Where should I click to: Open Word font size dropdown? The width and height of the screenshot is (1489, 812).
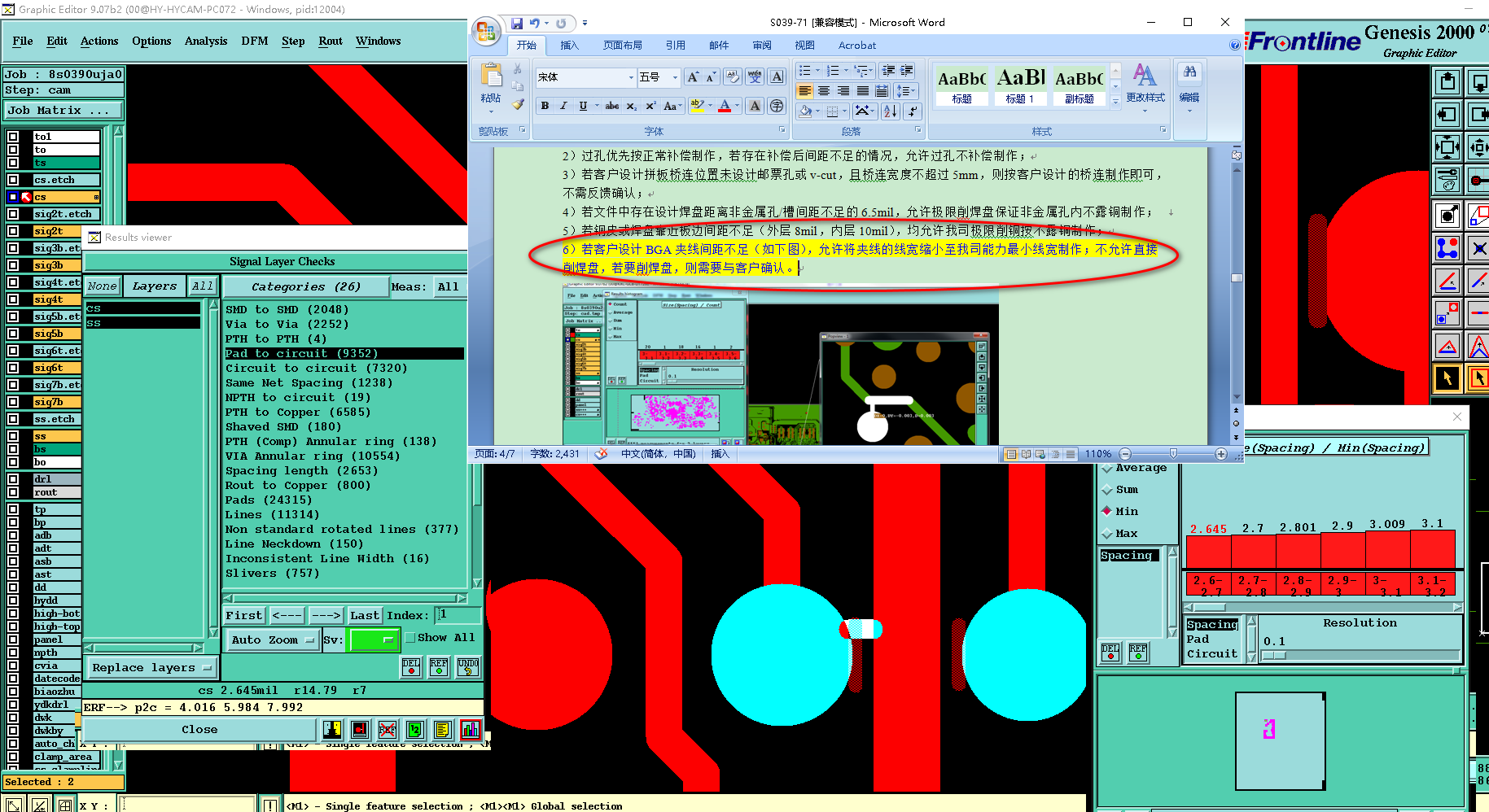[x=675, y=77]
